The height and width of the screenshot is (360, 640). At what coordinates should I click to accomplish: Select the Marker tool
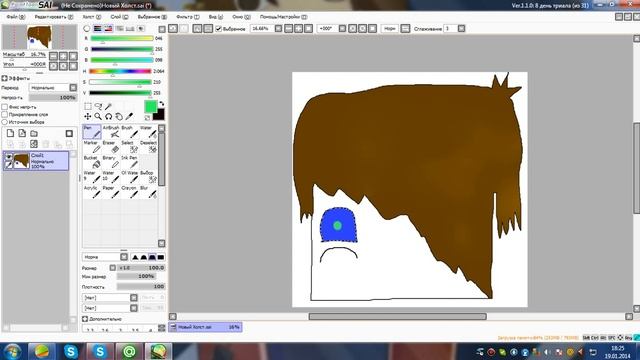92,147
